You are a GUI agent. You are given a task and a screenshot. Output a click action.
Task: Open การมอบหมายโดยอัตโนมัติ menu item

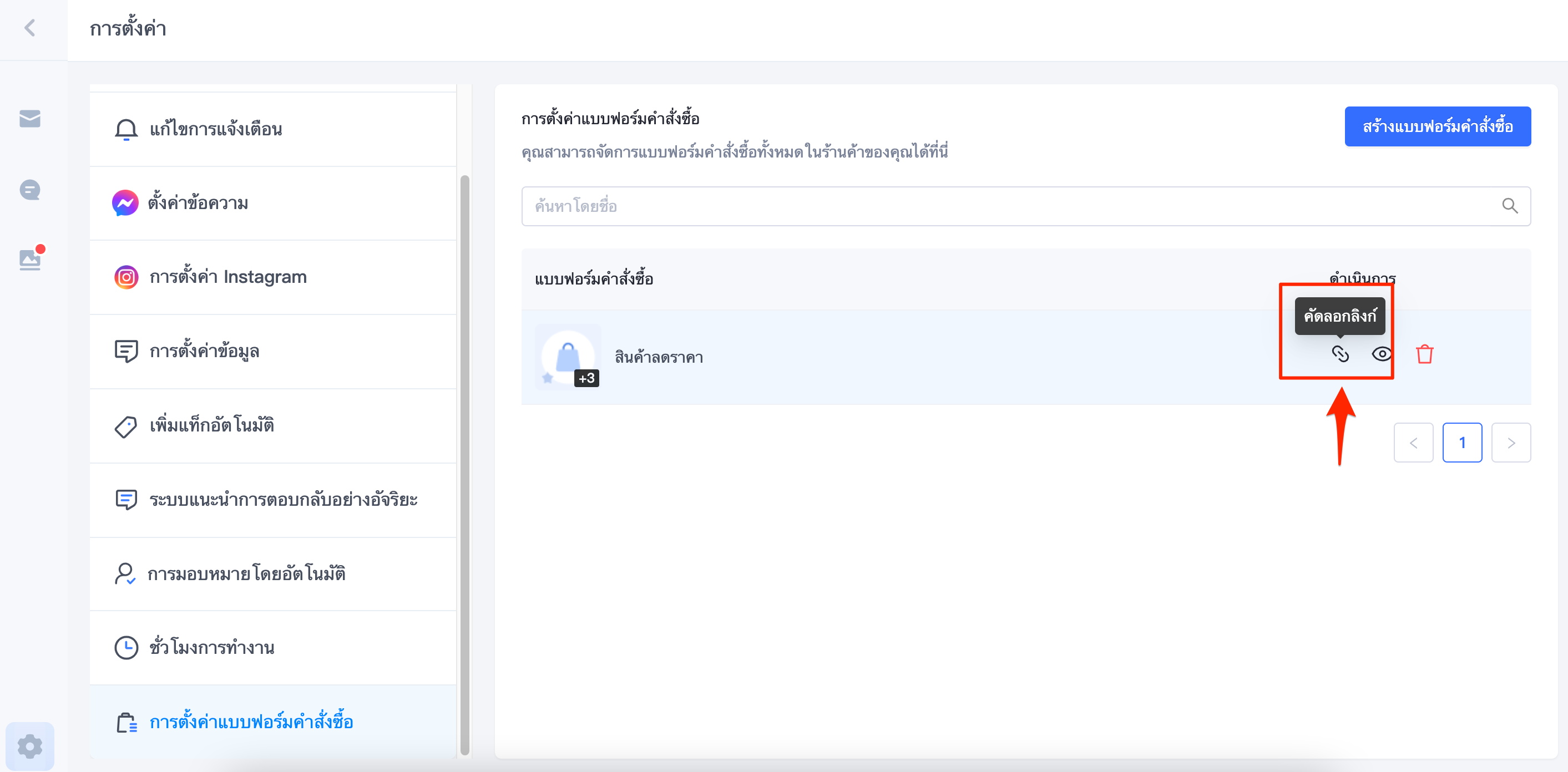pyautogui.click(x=272, y=574)
